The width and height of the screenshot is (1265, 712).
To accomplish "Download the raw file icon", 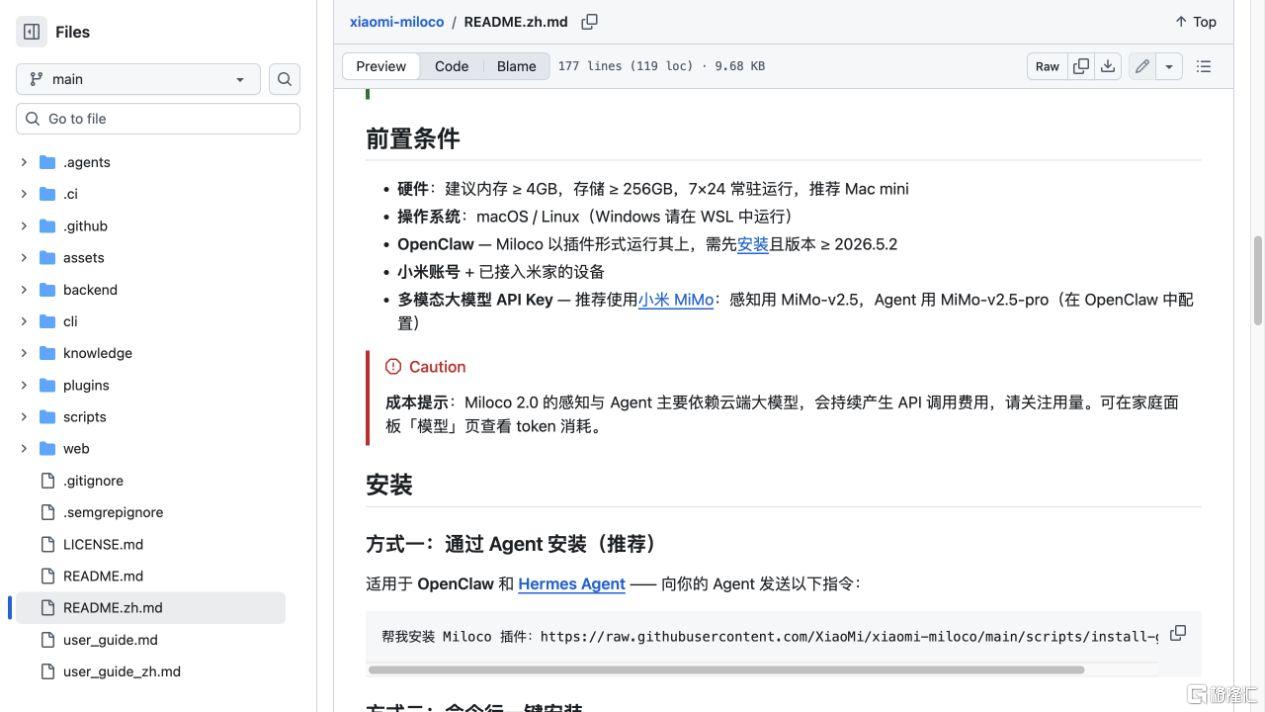I will coord(1108,66).
